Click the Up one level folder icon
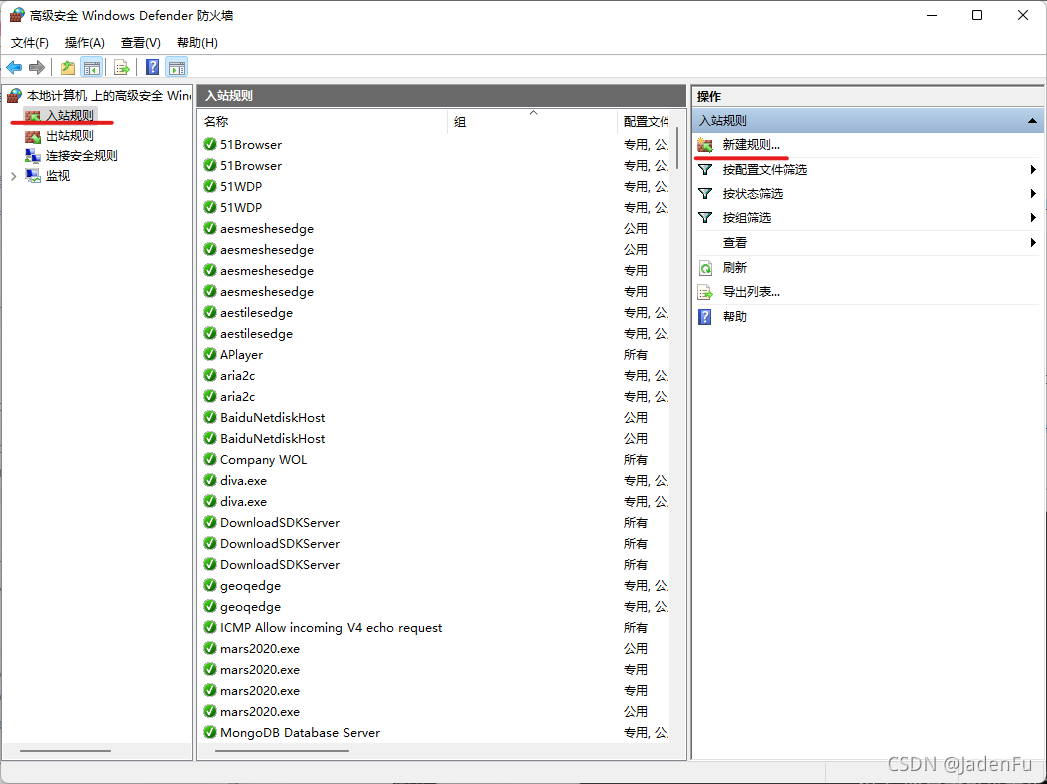This screenshot has height=784, width=1047. click(x=67, y=67)
